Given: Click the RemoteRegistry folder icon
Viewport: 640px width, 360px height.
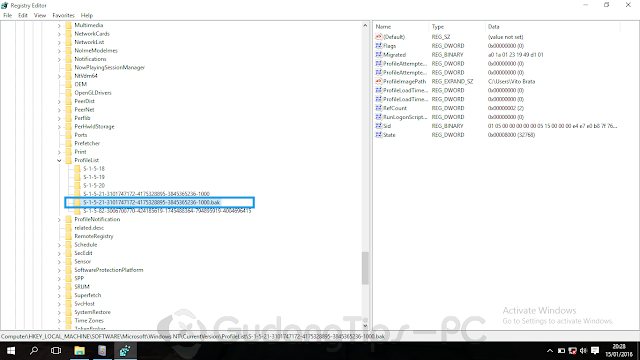Looking at the screenshot, I should click(x=69, y=236).
